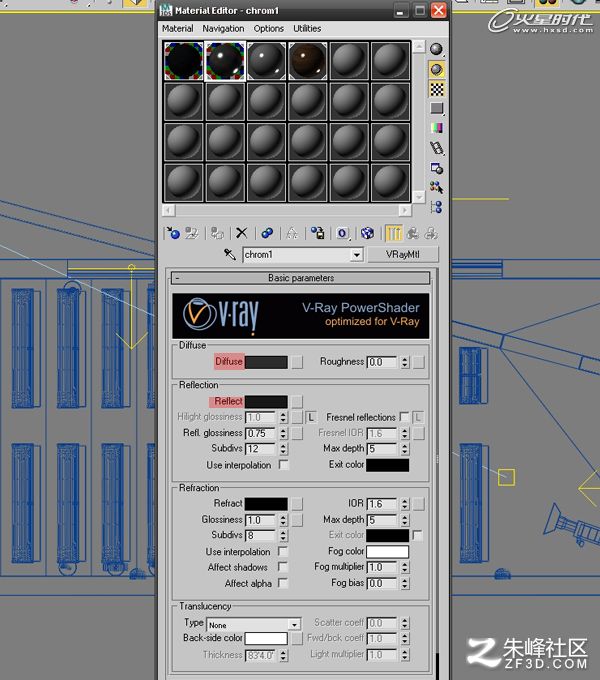Toggle the refraction Exit color checkbox
Image resolution: width=600 pixels, height=680 pixels.
click(417, 535)
